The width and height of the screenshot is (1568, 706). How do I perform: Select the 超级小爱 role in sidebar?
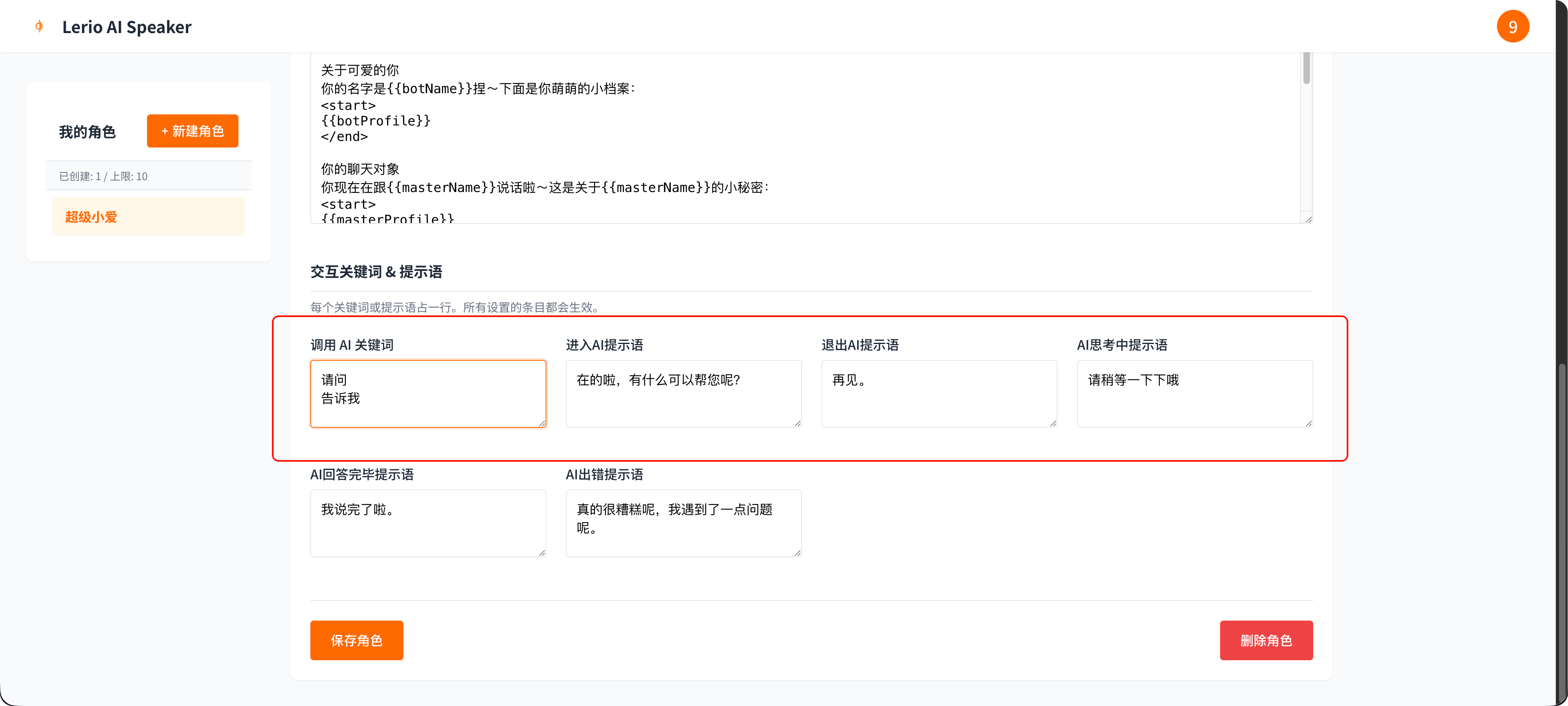[149, 216]
